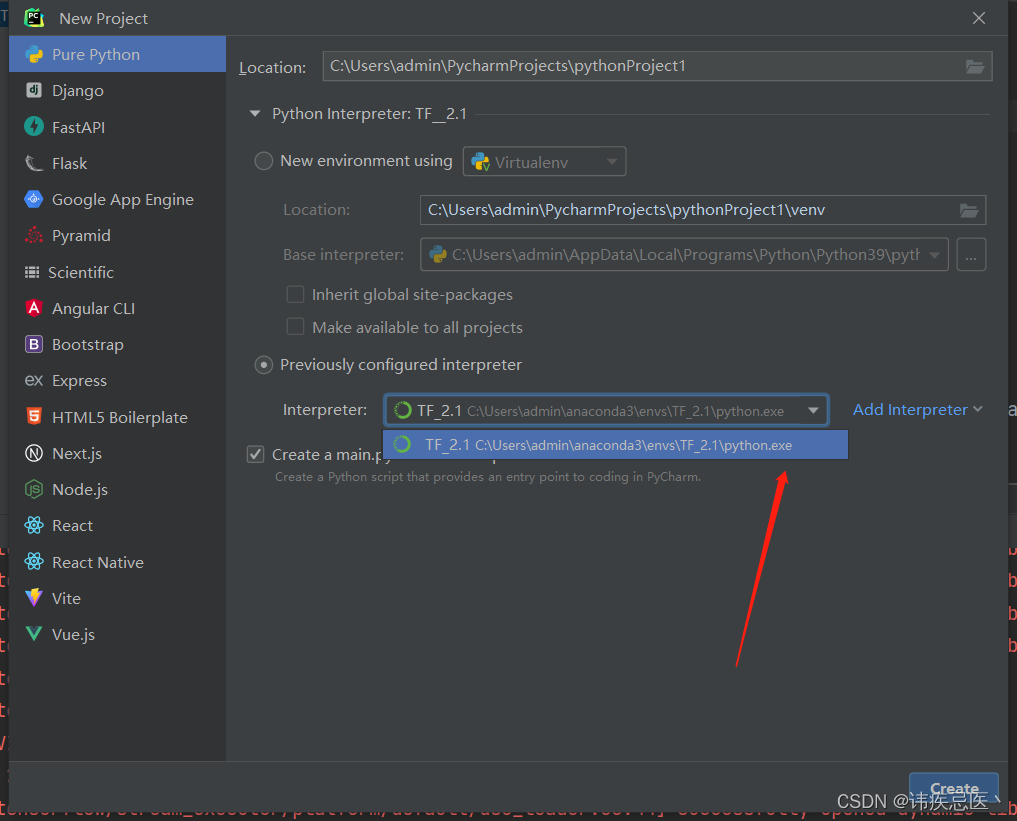Viewport: 1017px width, 821px height.
Task: Select Vite project type
Action: click(117, 598)
